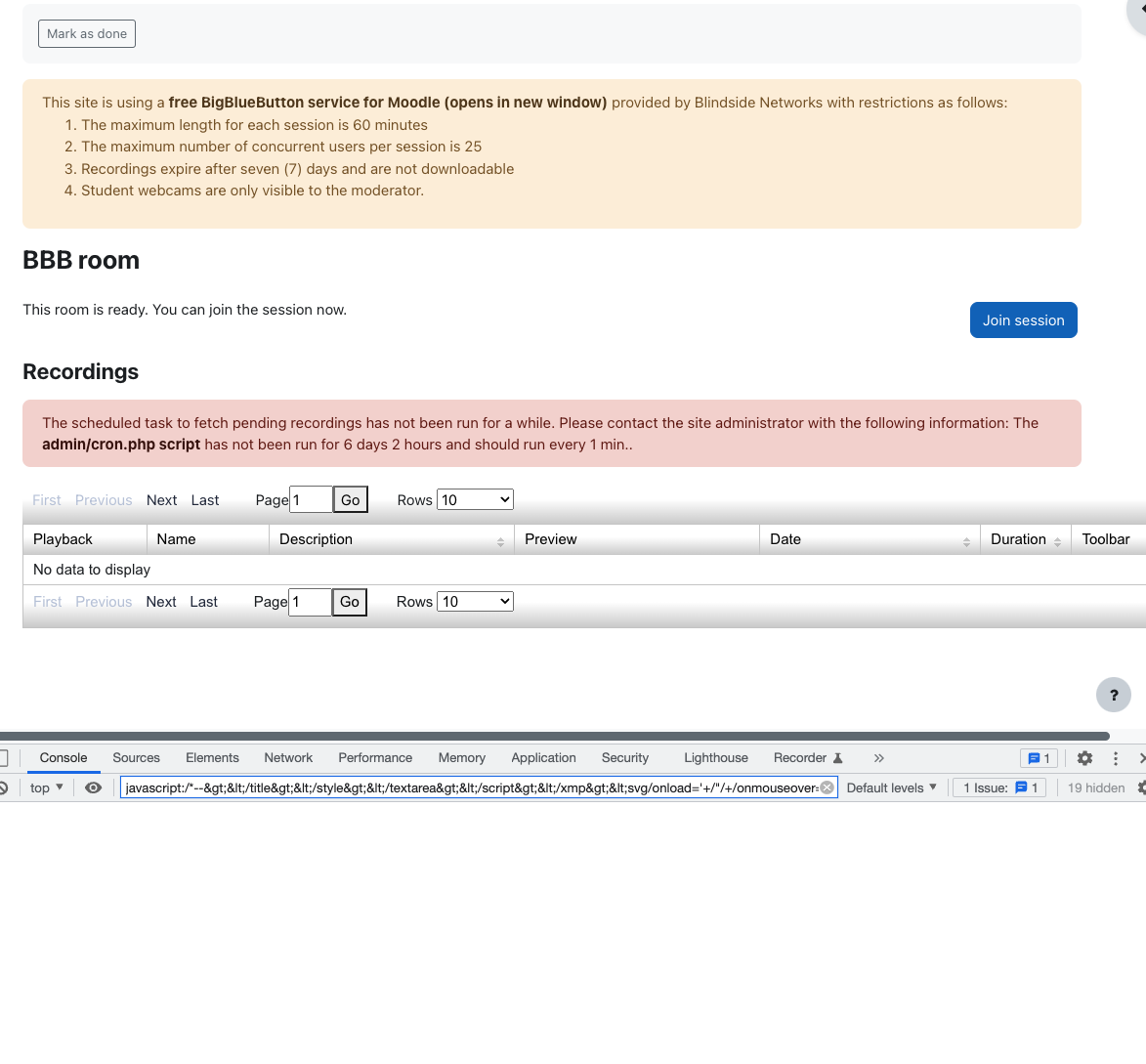
Task: Open the help question mark button
Action: 1113,695
